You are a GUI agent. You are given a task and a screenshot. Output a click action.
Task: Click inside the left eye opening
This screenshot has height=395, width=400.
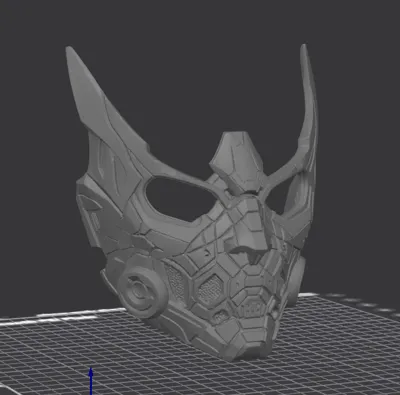(x=180, y=198)
